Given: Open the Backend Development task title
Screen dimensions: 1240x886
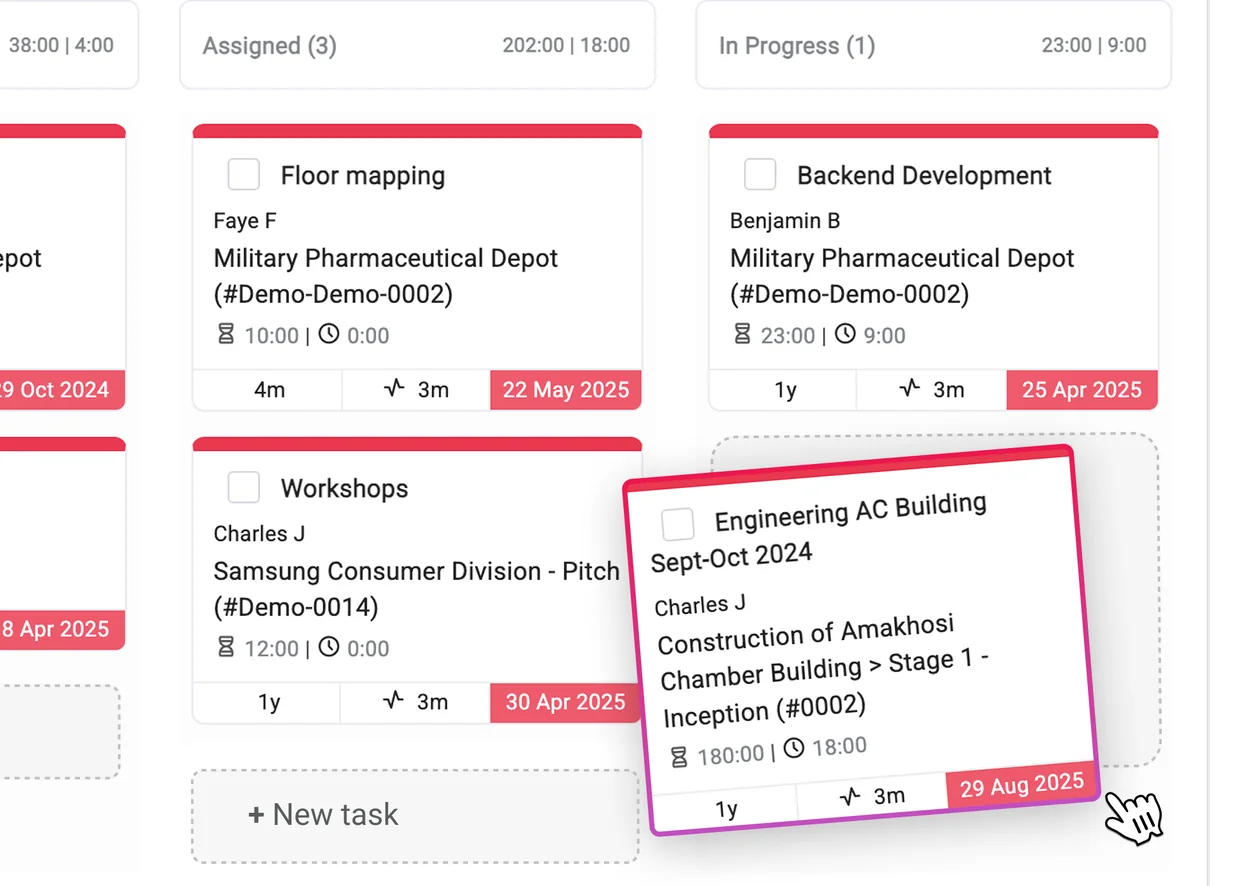Looking at the screenshot, I should [x=924, y=175].
